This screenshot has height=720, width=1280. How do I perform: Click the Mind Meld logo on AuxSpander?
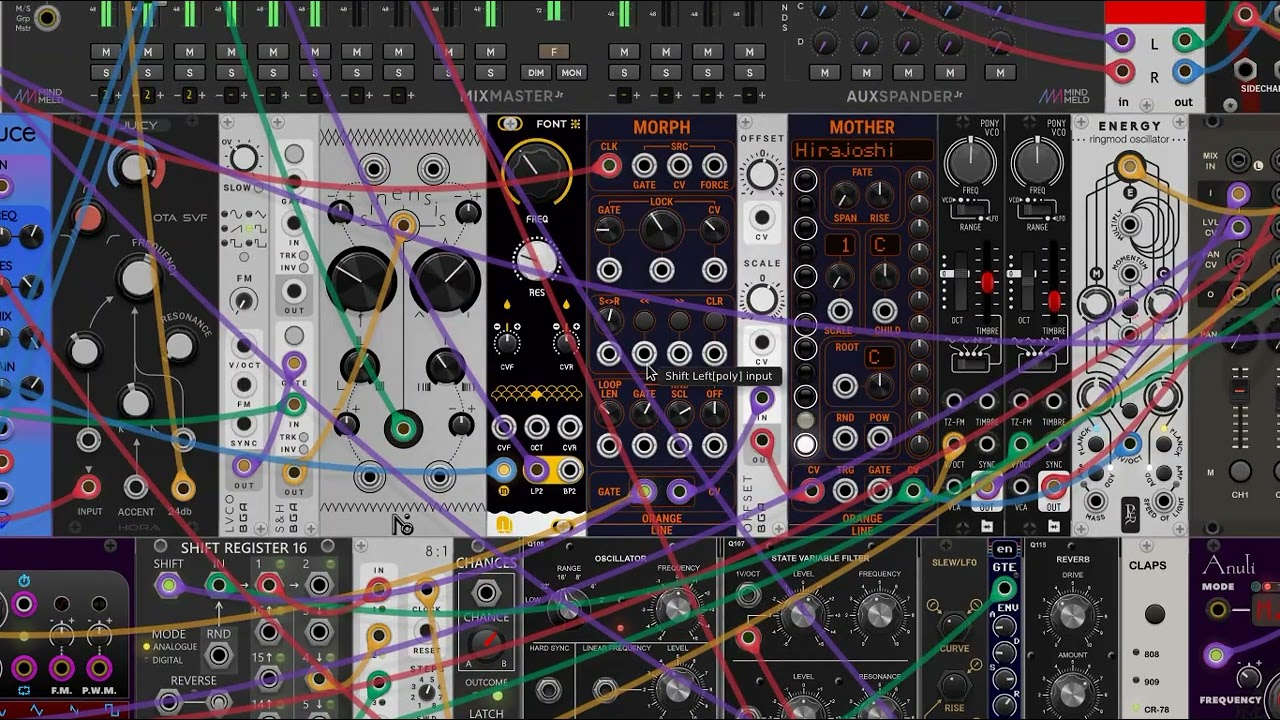coord(1064,96)
